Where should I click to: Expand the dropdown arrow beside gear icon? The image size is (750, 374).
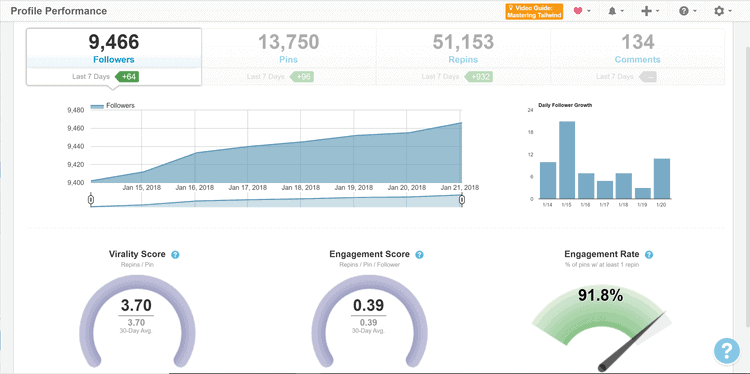pos(730,11)
